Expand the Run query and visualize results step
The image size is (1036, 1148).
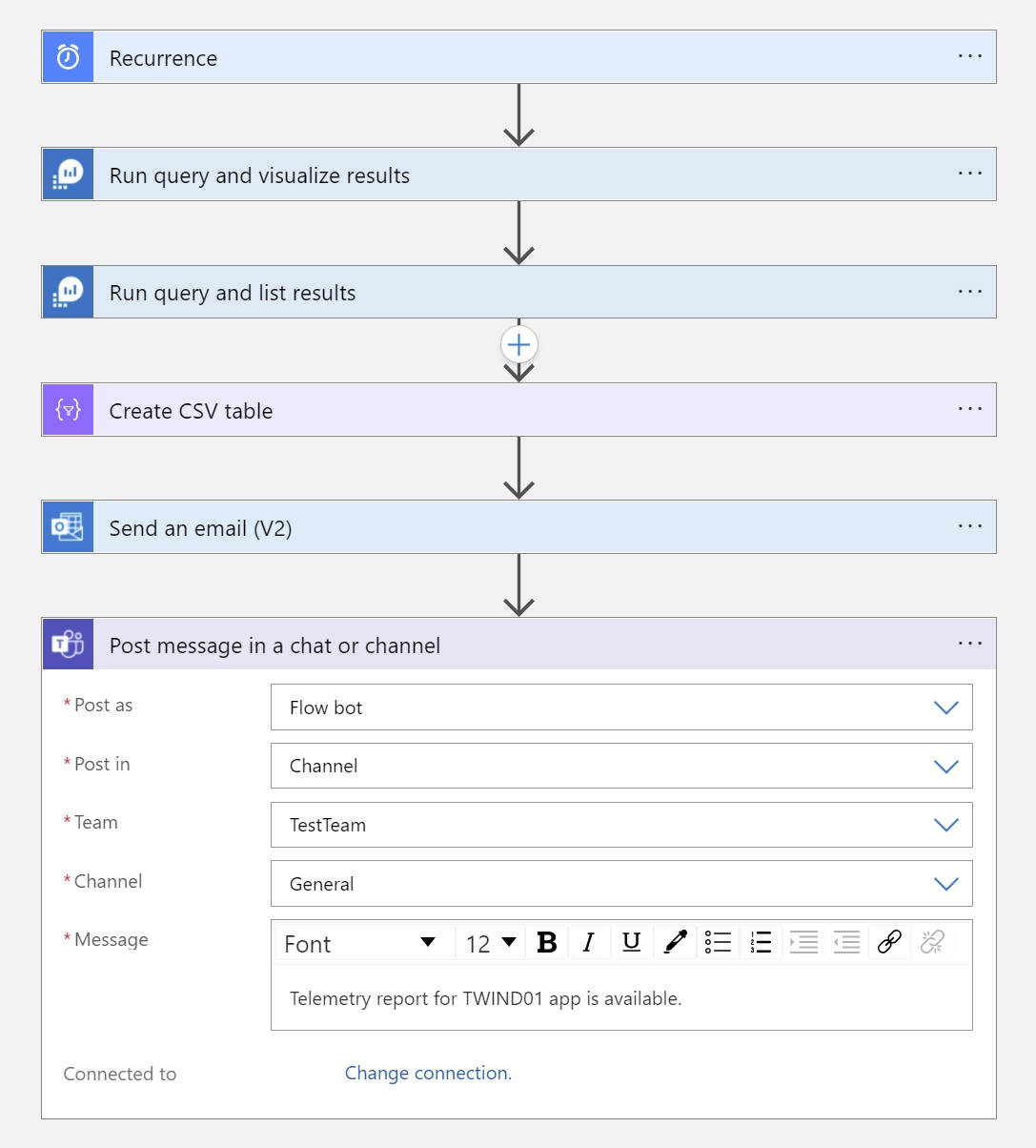[259, 175]
